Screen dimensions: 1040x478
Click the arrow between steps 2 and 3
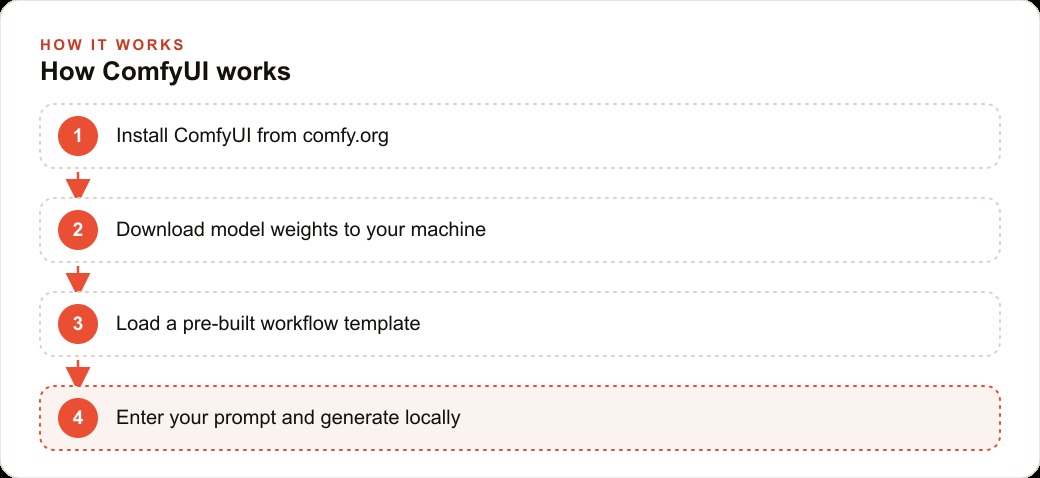78,279
